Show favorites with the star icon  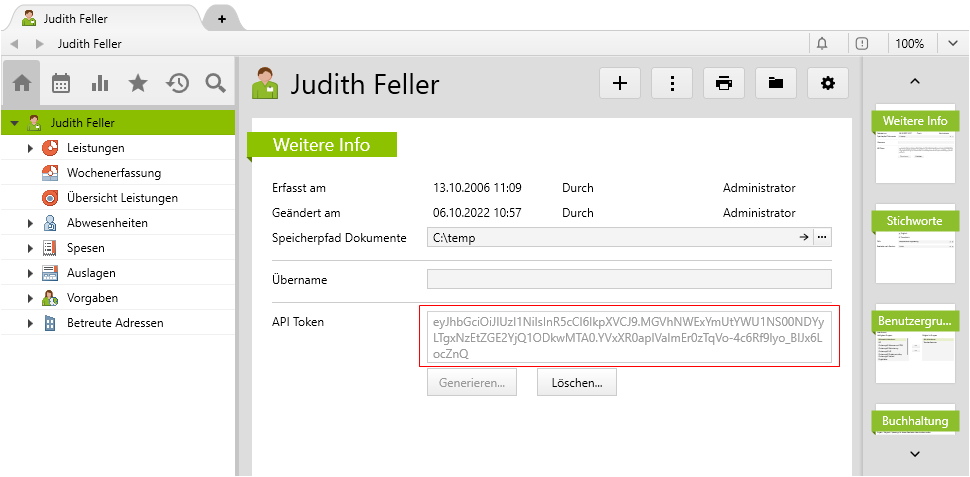click(x=138, y=84)
